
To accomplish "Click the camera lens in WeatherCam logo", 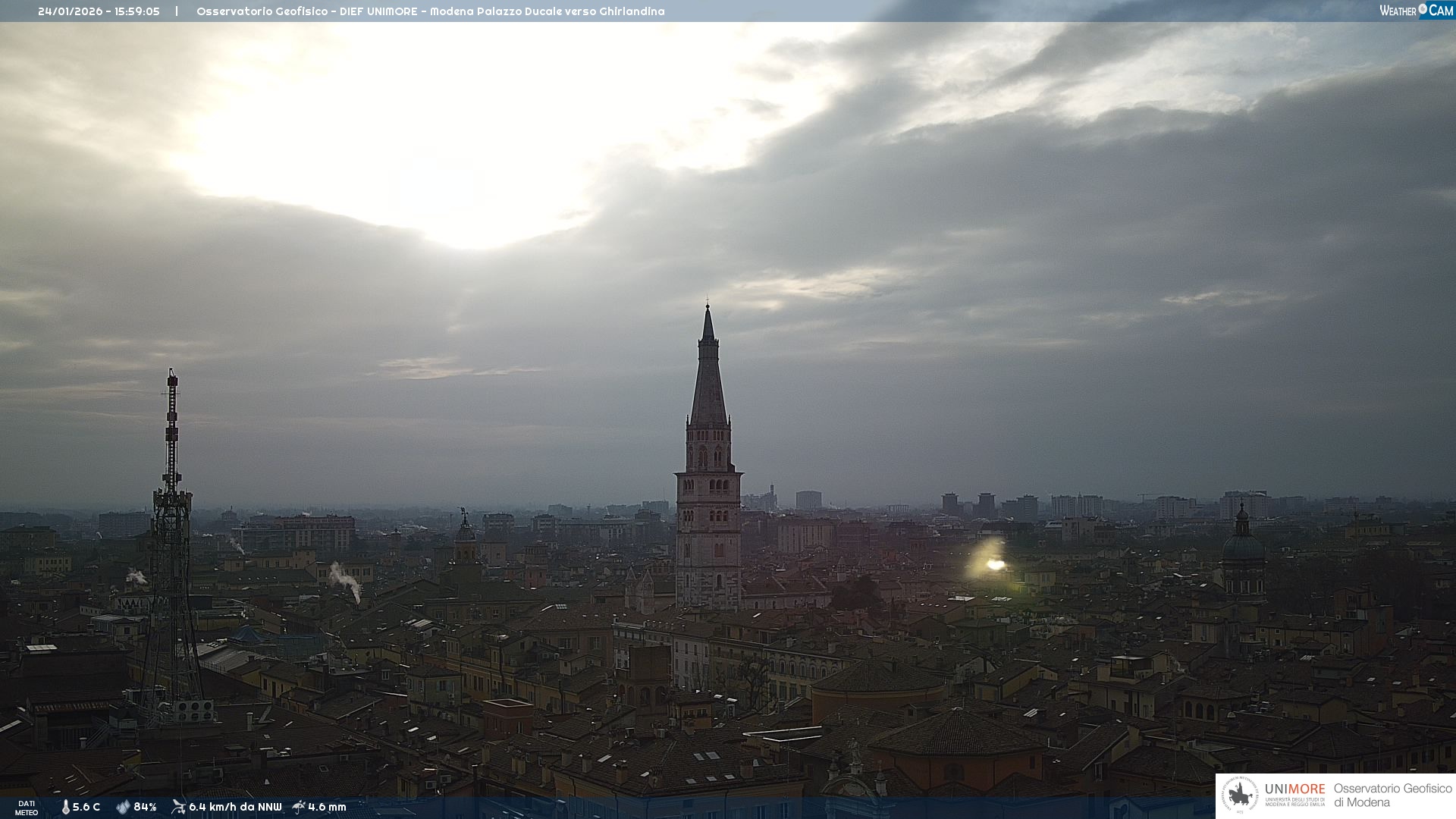I will coord(1423,9).
